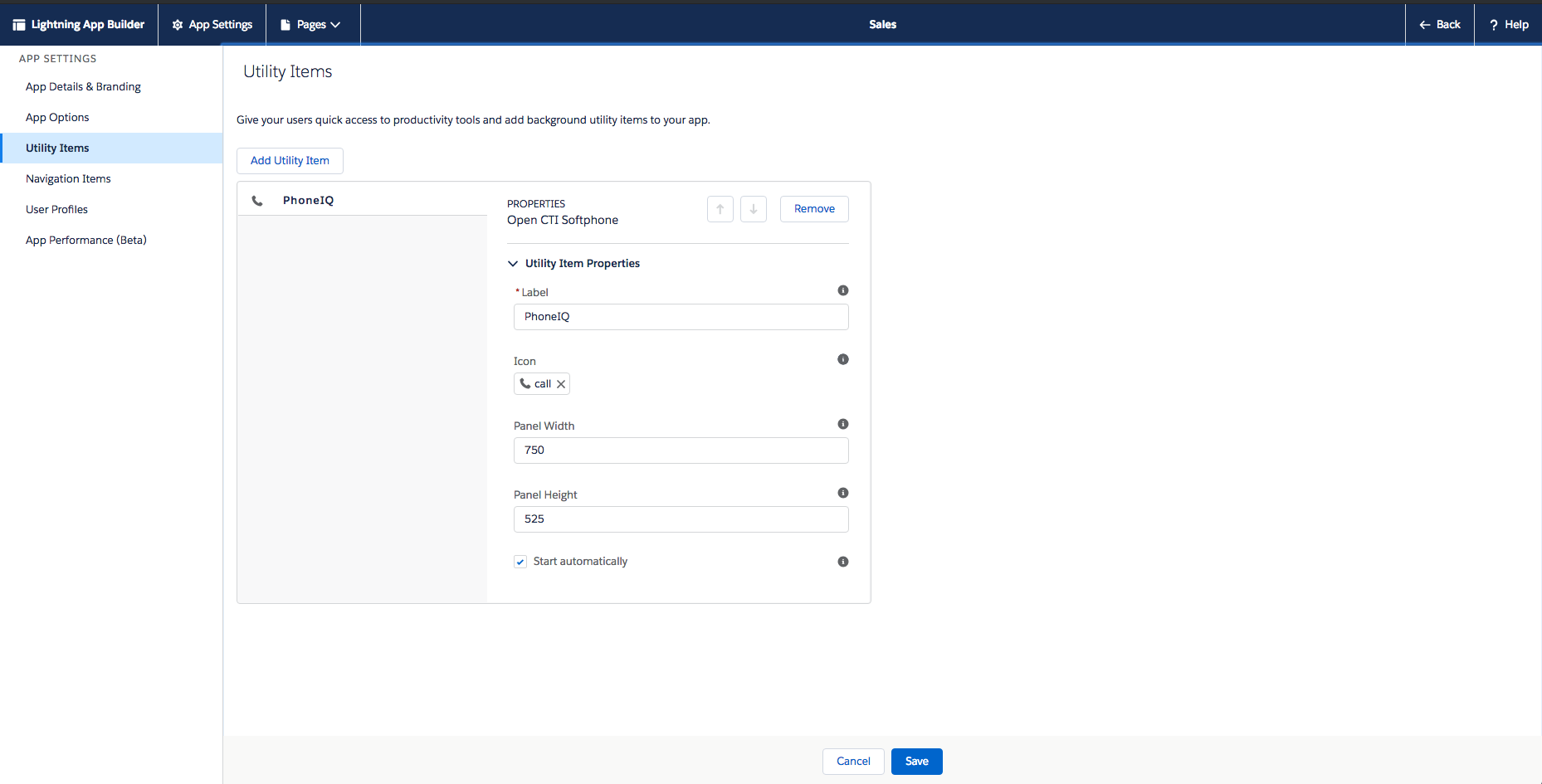The width and height of the screenshot is (1542, 784).
Task: Select the PhoneIQ utility item row
Action: pyautogui.click(x=362, y=201)
